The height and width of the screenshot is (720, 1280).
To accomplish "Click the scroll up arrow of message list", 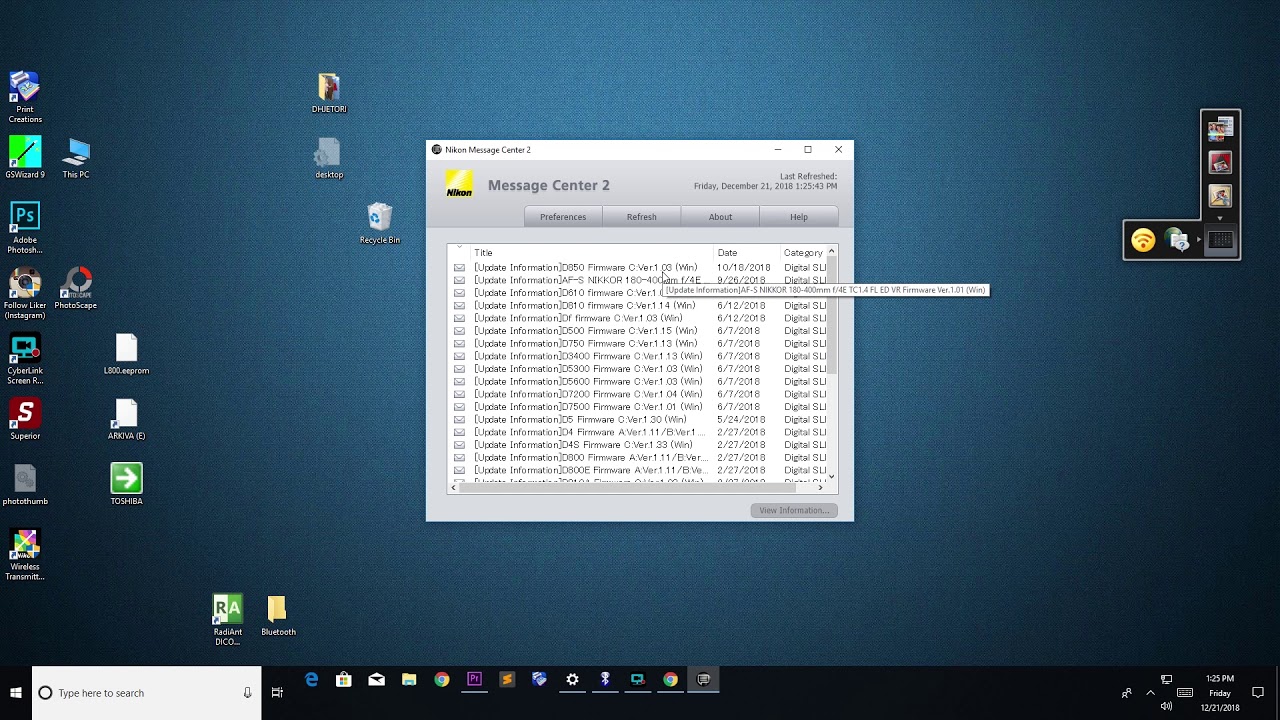I will [831, 252].
